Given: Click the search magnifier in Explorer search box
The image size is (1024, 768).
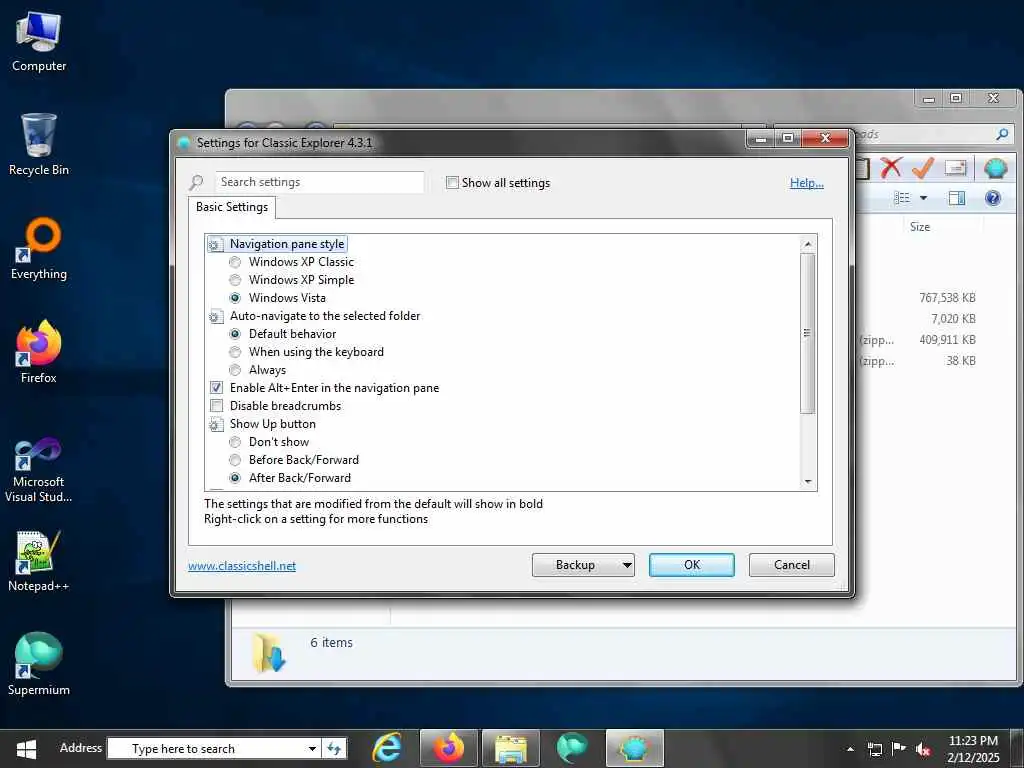Looking at the screenshot, I should [1002, 134].
